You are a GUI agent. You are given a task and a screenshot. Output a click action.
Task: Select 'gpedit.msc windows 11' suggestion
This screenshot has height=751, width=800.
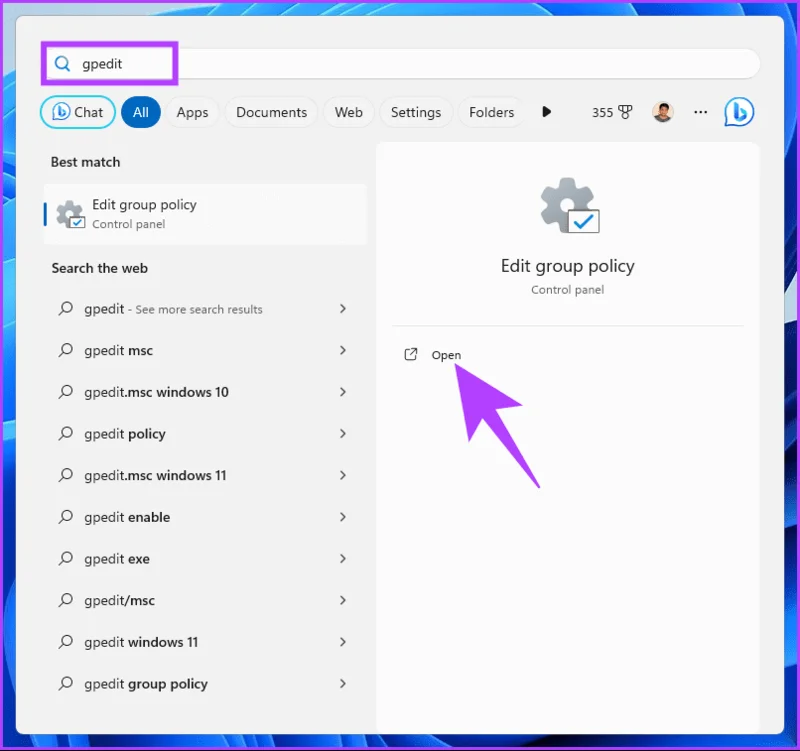tap(204, 475)
